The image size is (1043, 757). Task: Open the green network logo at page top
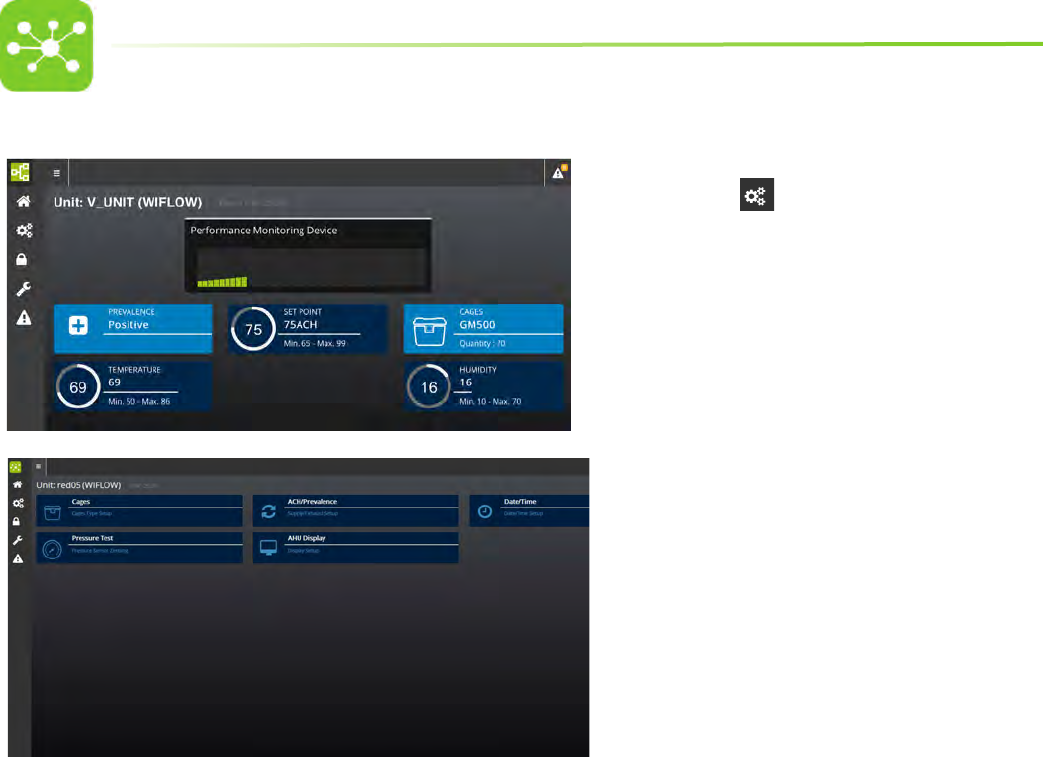[47, 46]
